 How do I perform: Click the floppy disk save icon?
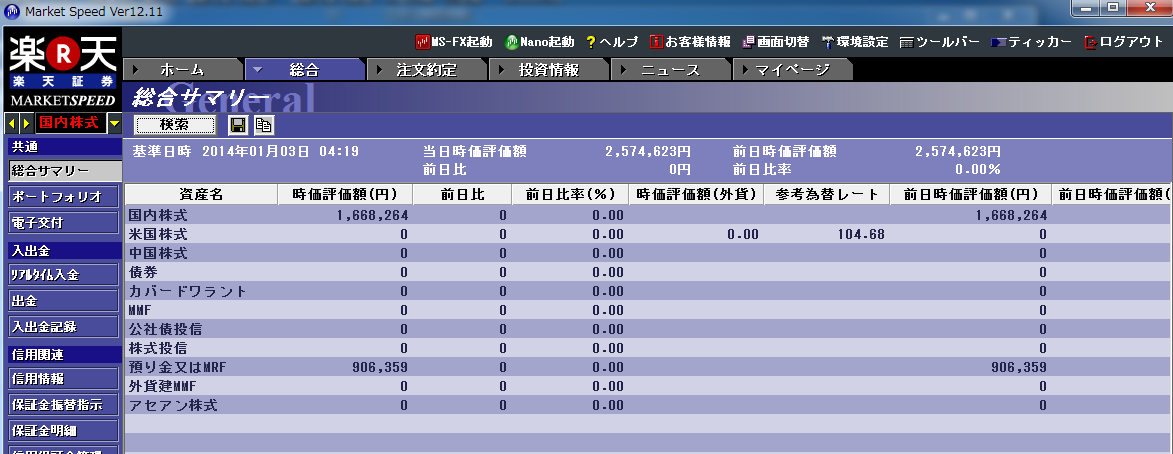click(x=238, y=125)
